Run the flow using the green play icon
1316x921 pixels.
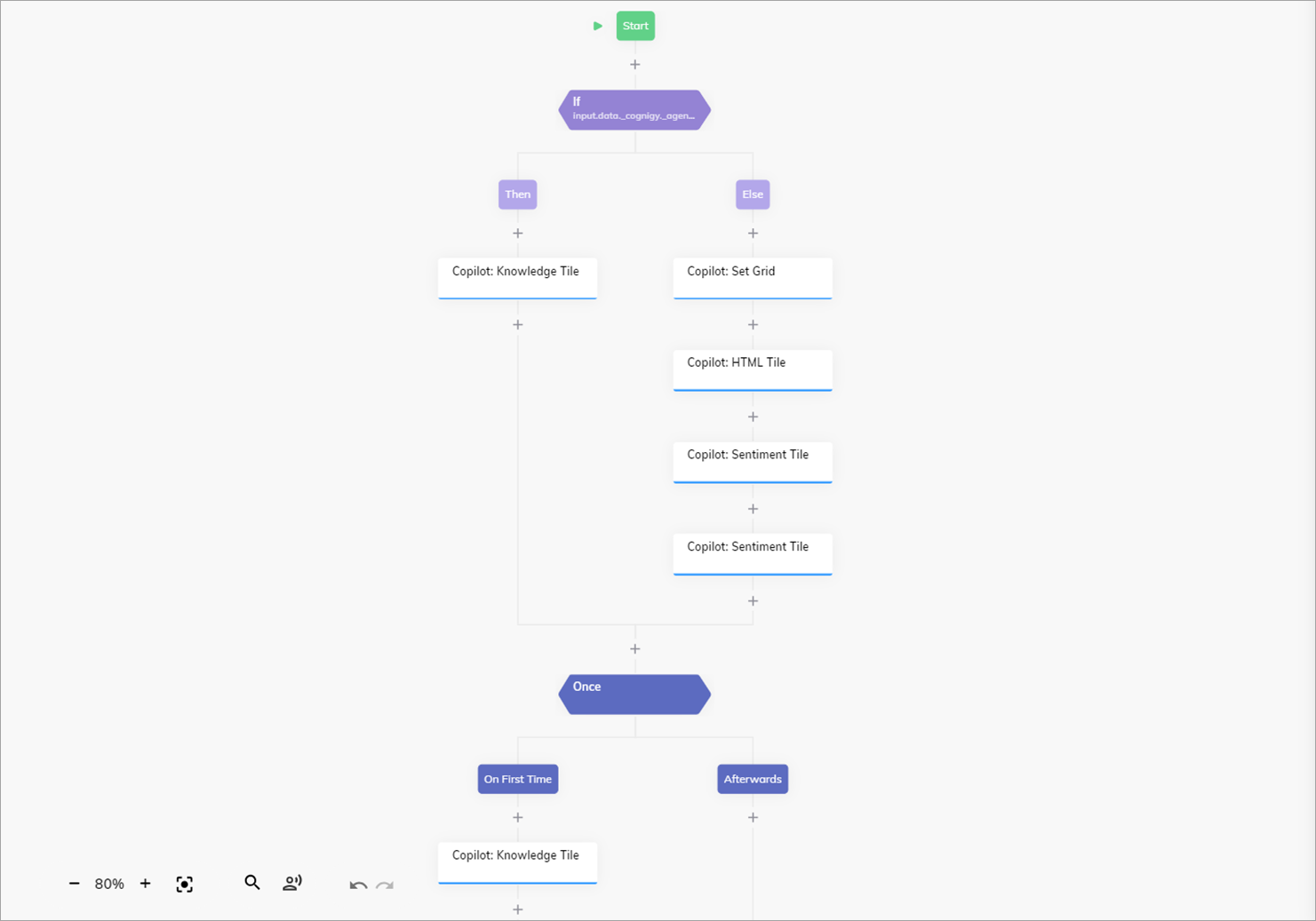(597, 26)
